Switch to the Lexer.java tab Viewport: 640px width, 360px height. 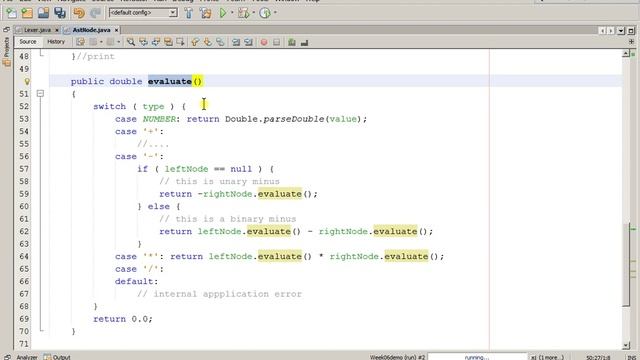[x=37, y=30]
